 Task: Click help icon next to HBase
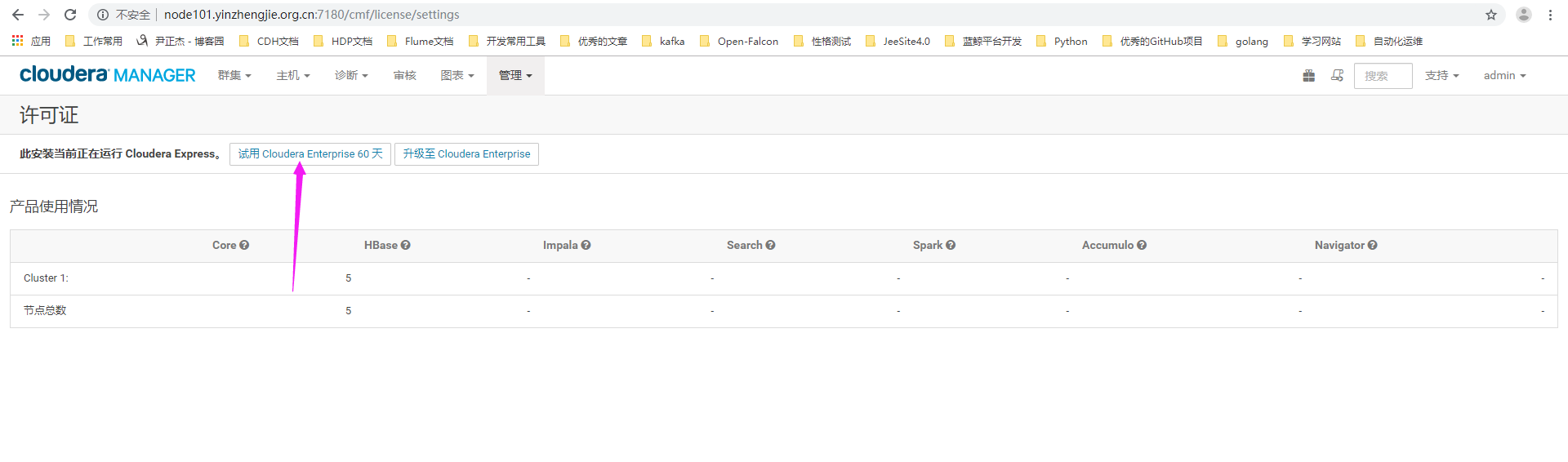point(406,245)
